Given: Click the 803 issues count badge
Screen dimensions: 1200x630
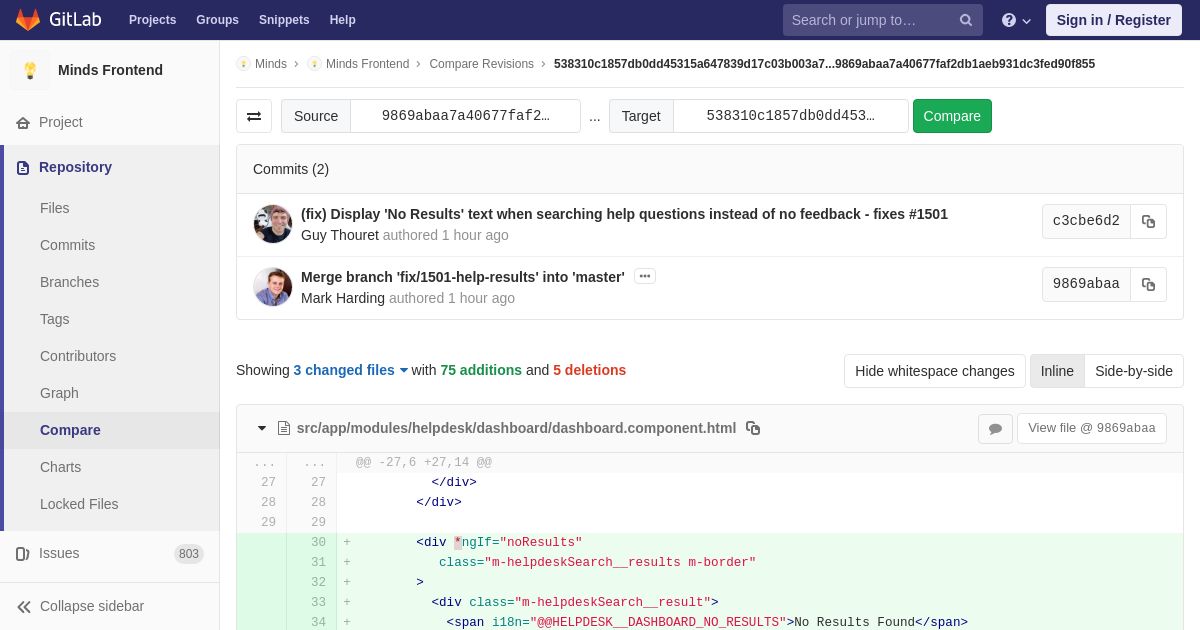Looking at the screenshot, I should (x=189, y=554).
